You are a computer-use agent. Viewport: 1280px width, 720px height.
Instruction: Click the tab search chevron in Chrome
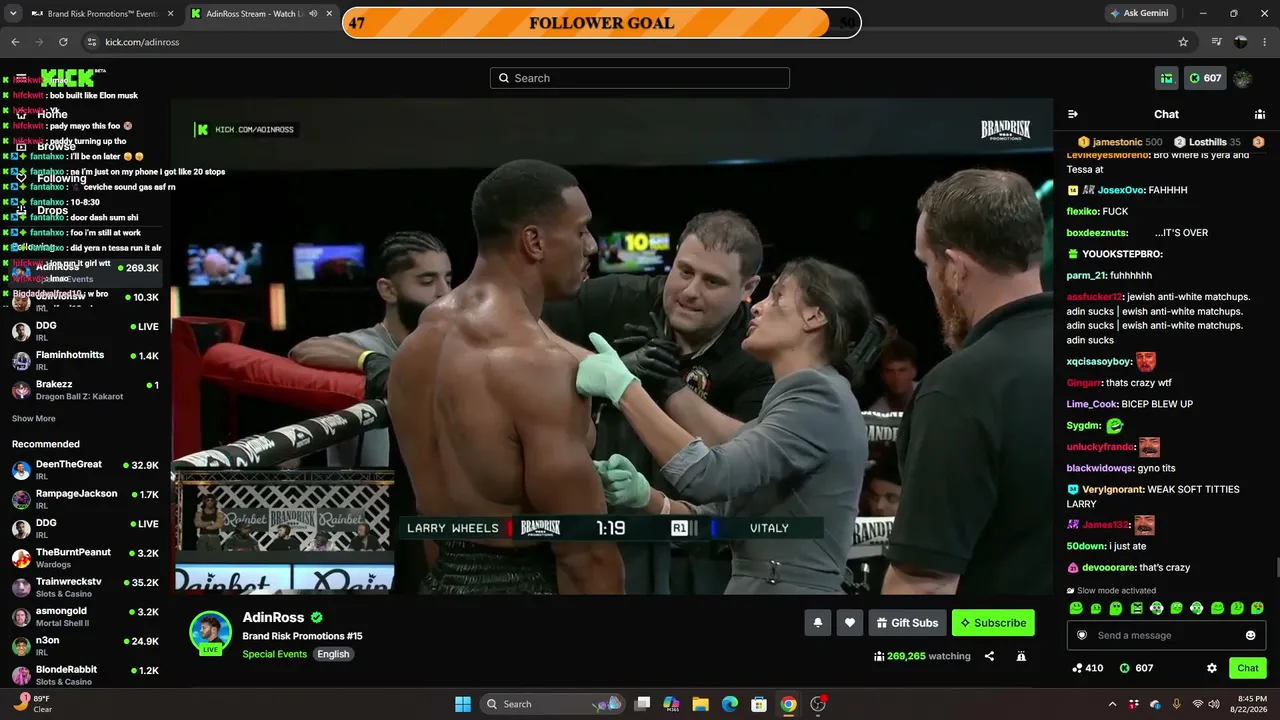click(11, 13)
